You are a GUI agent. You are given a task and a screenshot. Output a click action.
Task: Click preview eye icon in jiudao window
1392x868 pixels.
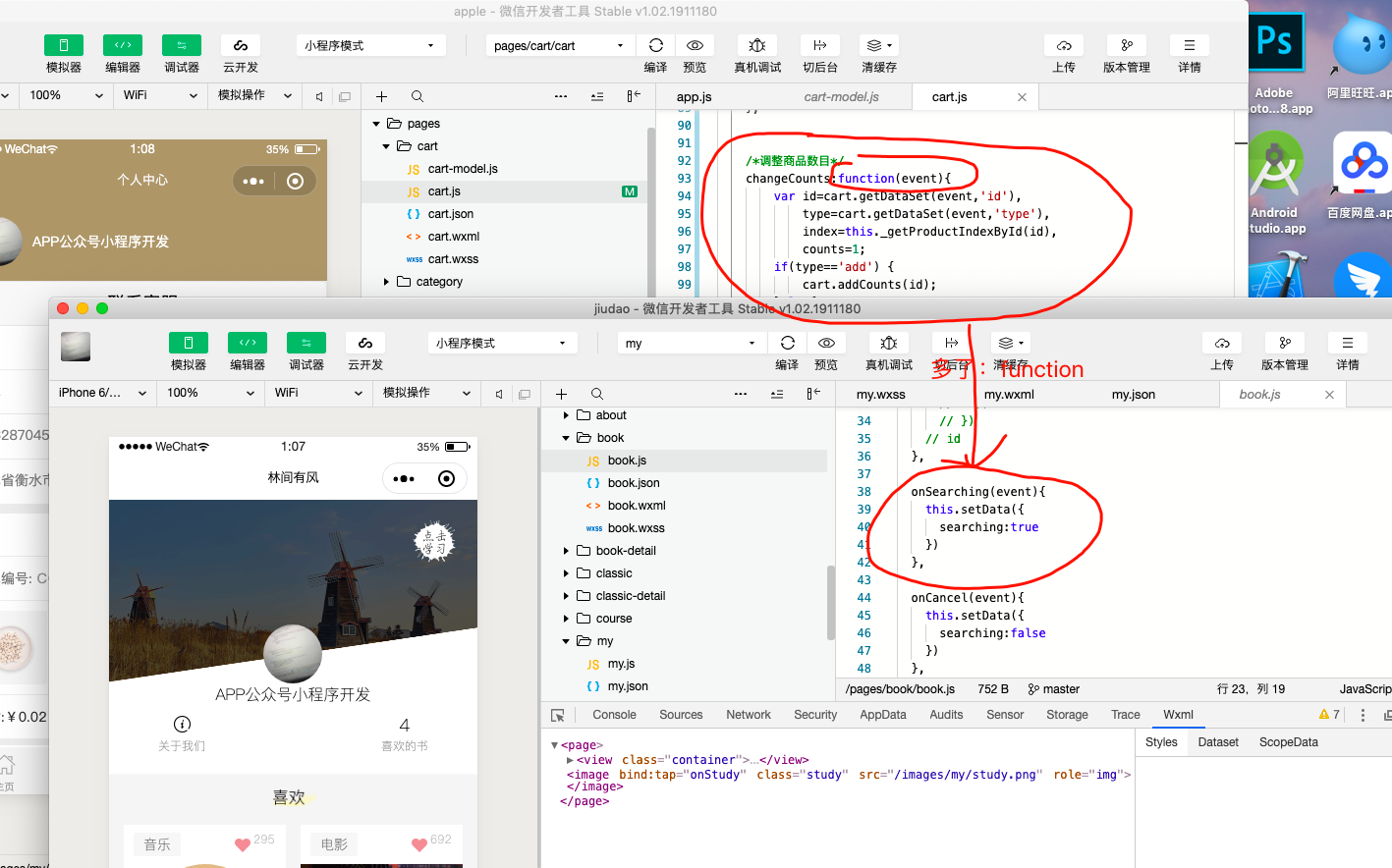click(826, 343)
